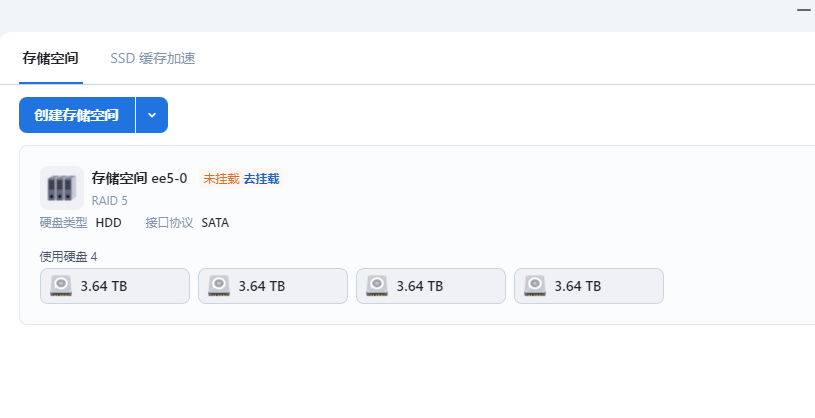Switch to the SSD 缓存加速 tab

tap(152, 58)
